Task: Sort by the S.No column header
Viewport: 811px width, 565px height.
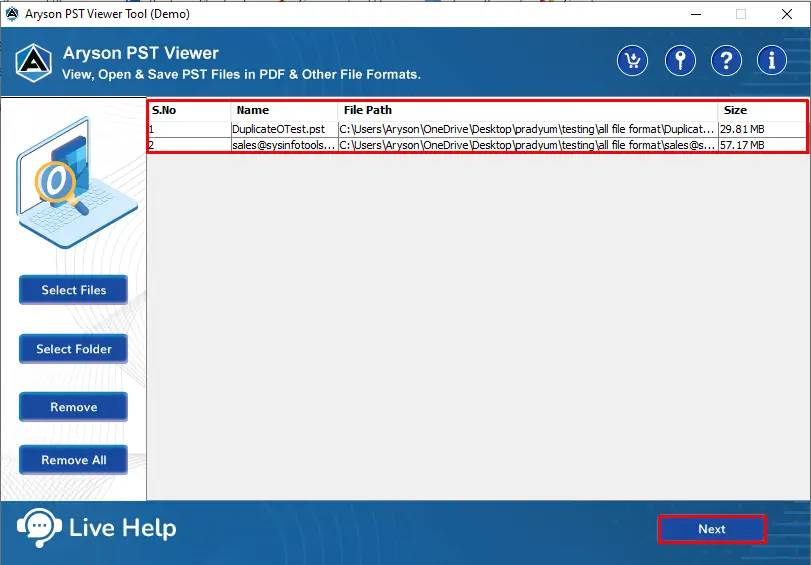Action: [x=189, y=110]
